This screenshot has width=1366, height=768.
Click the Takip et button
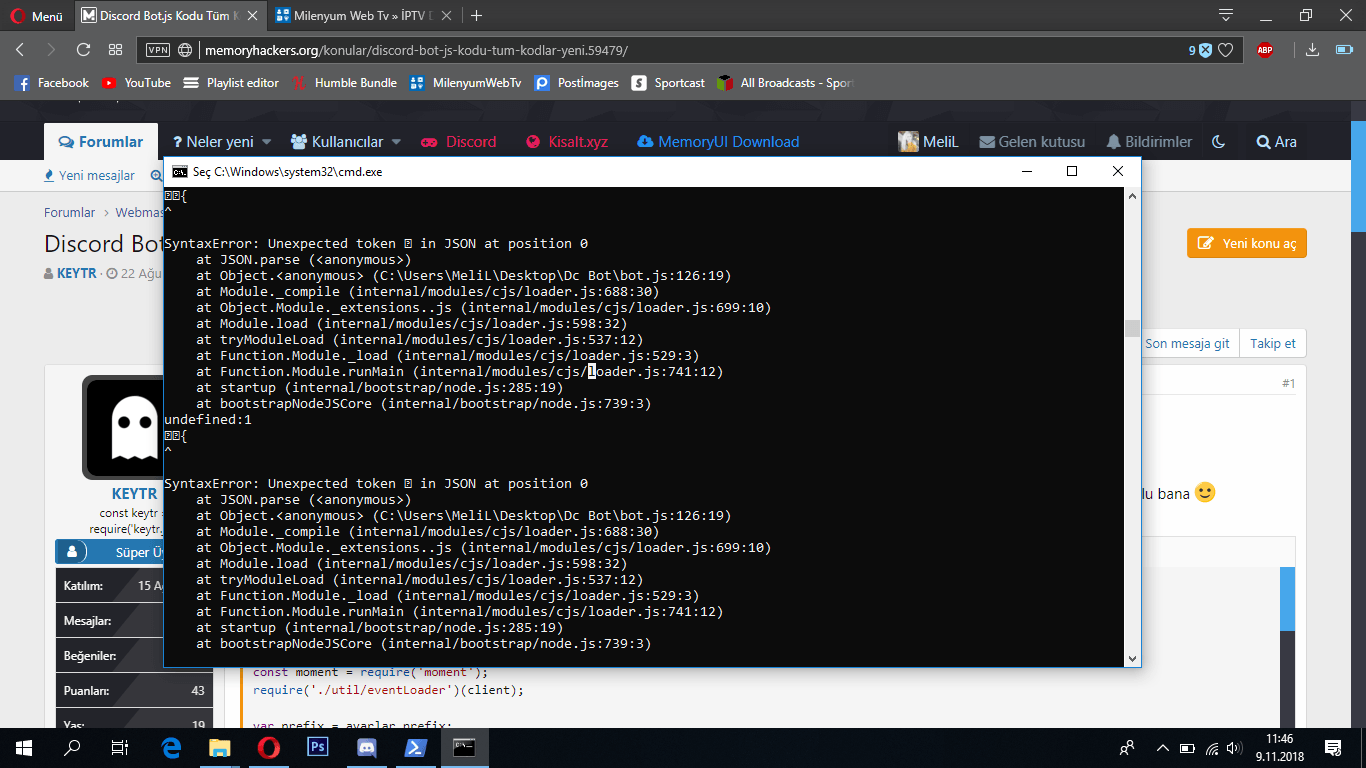click(1273, 343)
